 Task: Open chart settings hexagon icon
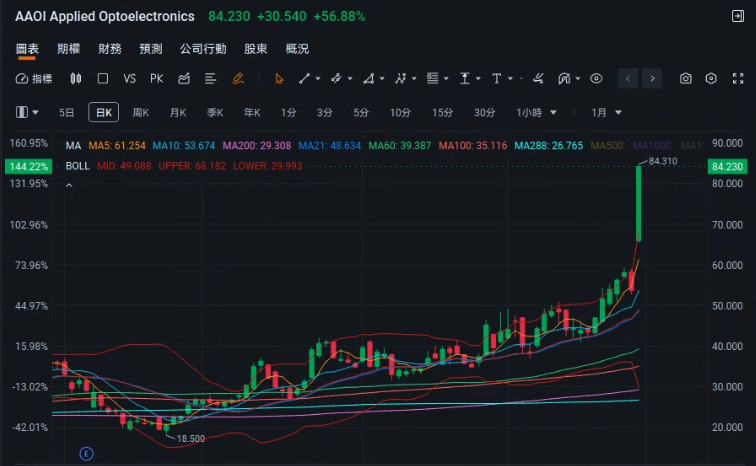711,78
